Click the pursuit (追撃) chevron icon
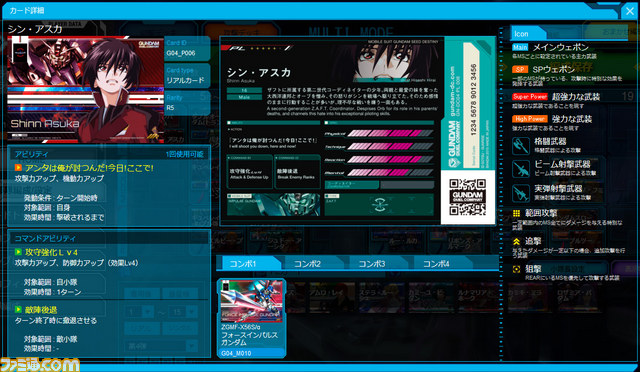The width and height of the screenshot is (640, 372). [516, 242]
